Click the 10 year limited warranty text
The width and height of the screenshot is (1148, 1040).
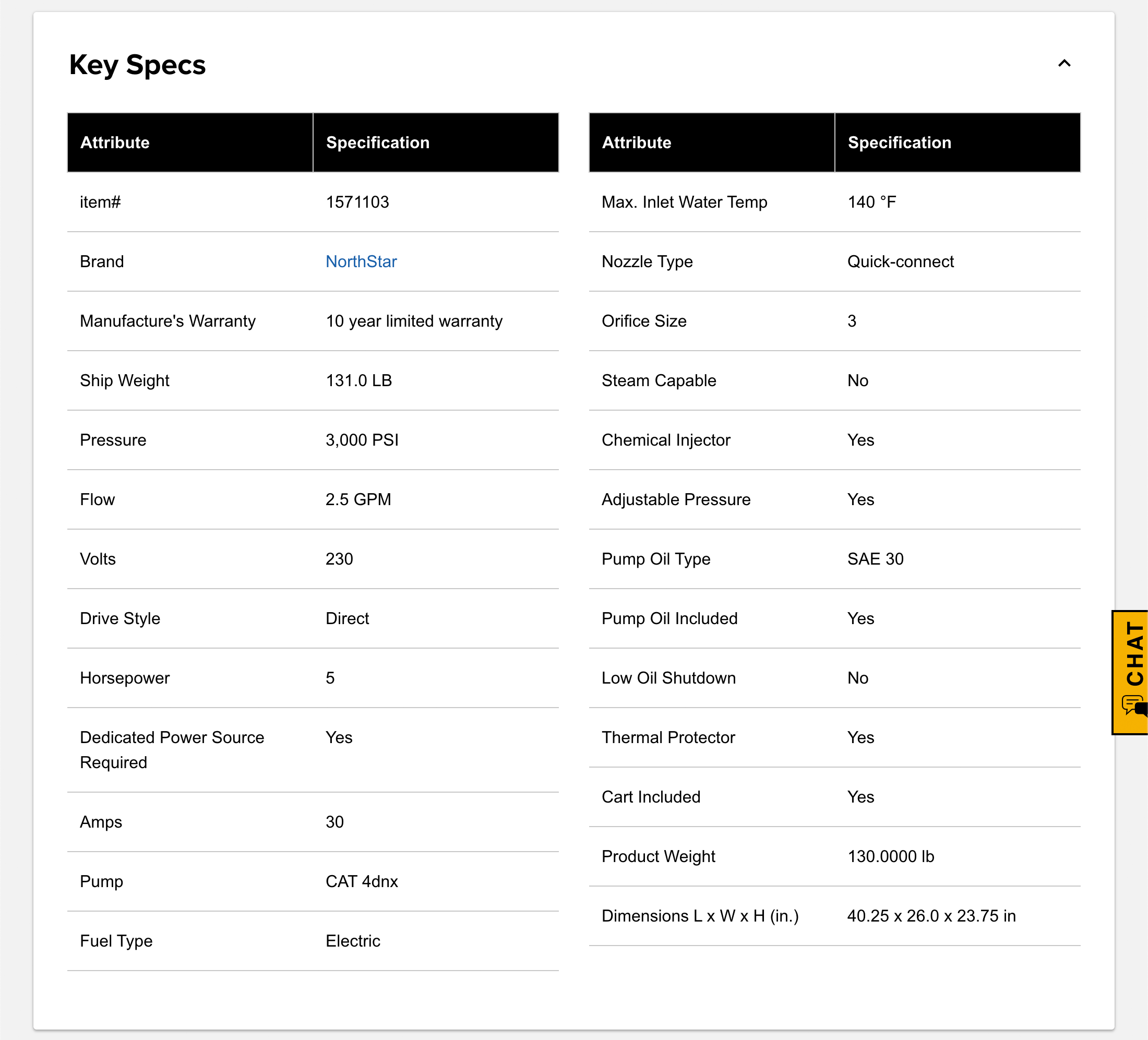tap(414, 321)
